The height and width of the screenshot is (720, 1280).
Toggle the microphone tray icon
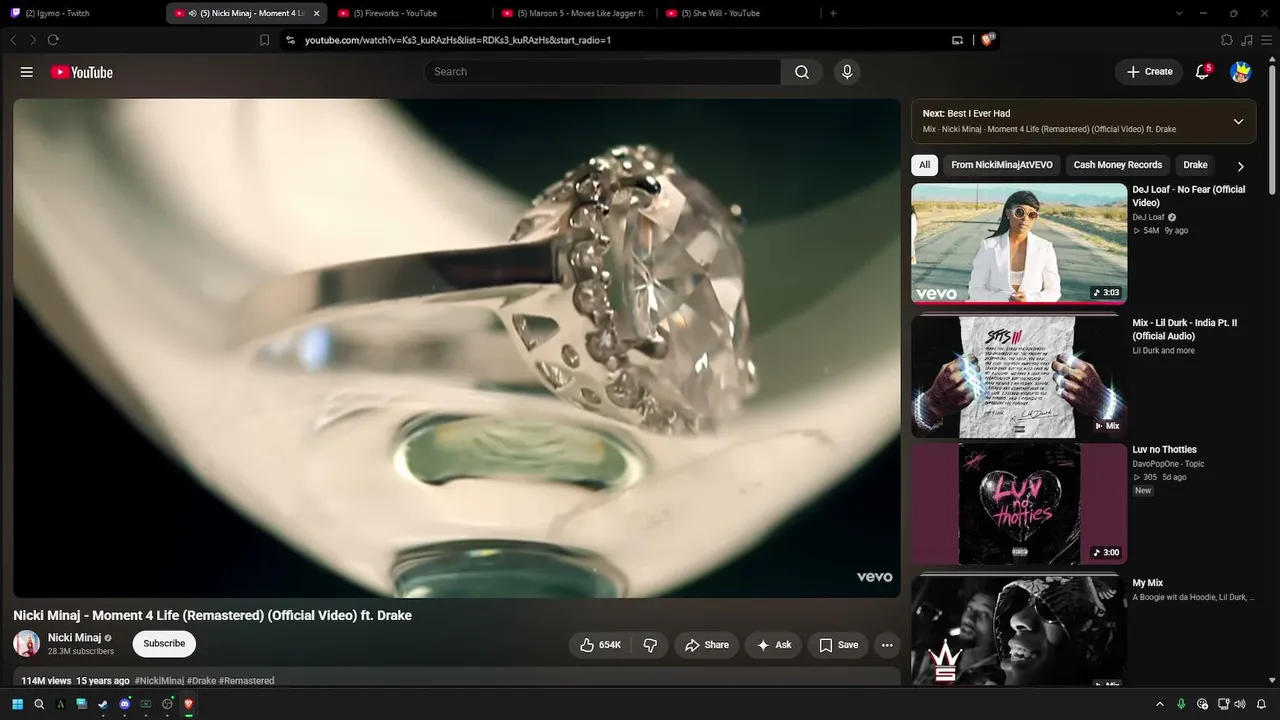[1181, 704]
